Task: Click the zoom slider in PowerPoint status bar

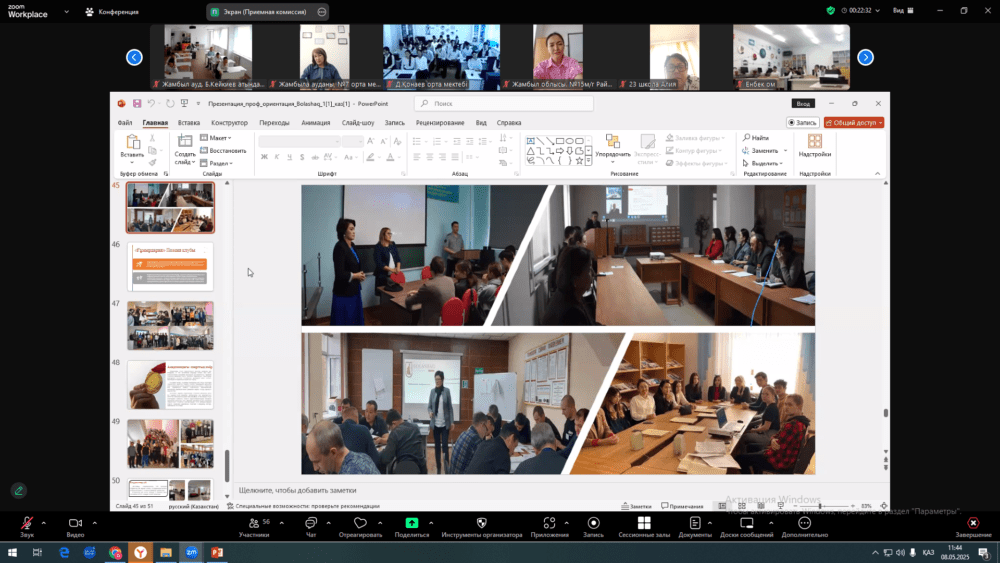Action: coord(823,506)
